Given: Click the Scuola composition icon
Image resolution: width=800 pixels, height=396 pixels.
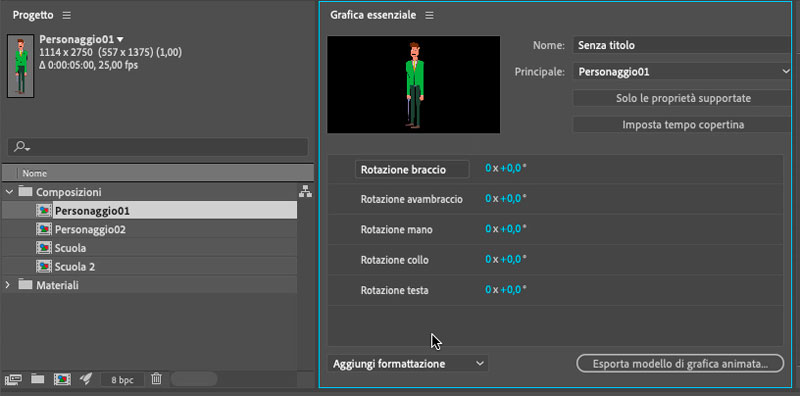Looking at the screenshot, I should click(x=44, y=248).
